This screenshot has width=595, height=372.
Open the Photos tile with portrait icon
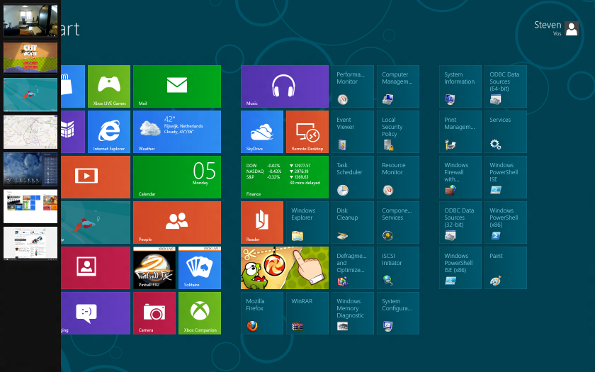coord(96,268)
